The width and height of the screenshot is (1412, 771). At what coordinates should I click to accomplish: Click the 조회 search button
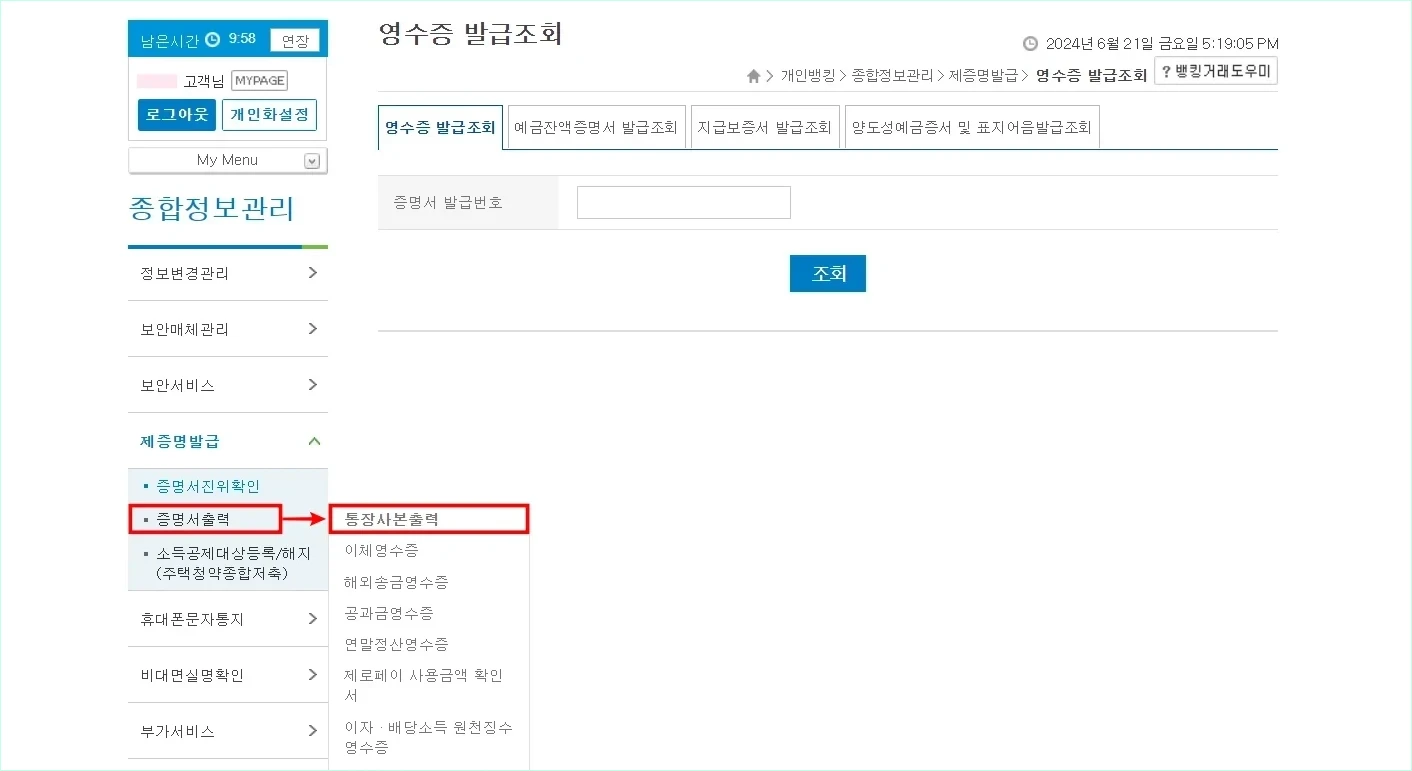[x=827, y=272]
